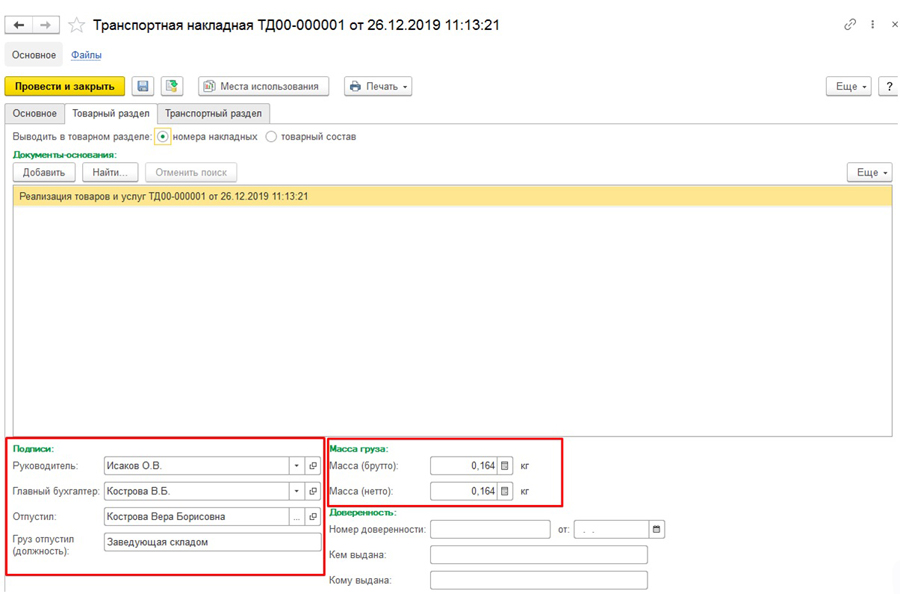
Task: Expand the Руководитель dropdown list
Action: click(x=296, y=466)
